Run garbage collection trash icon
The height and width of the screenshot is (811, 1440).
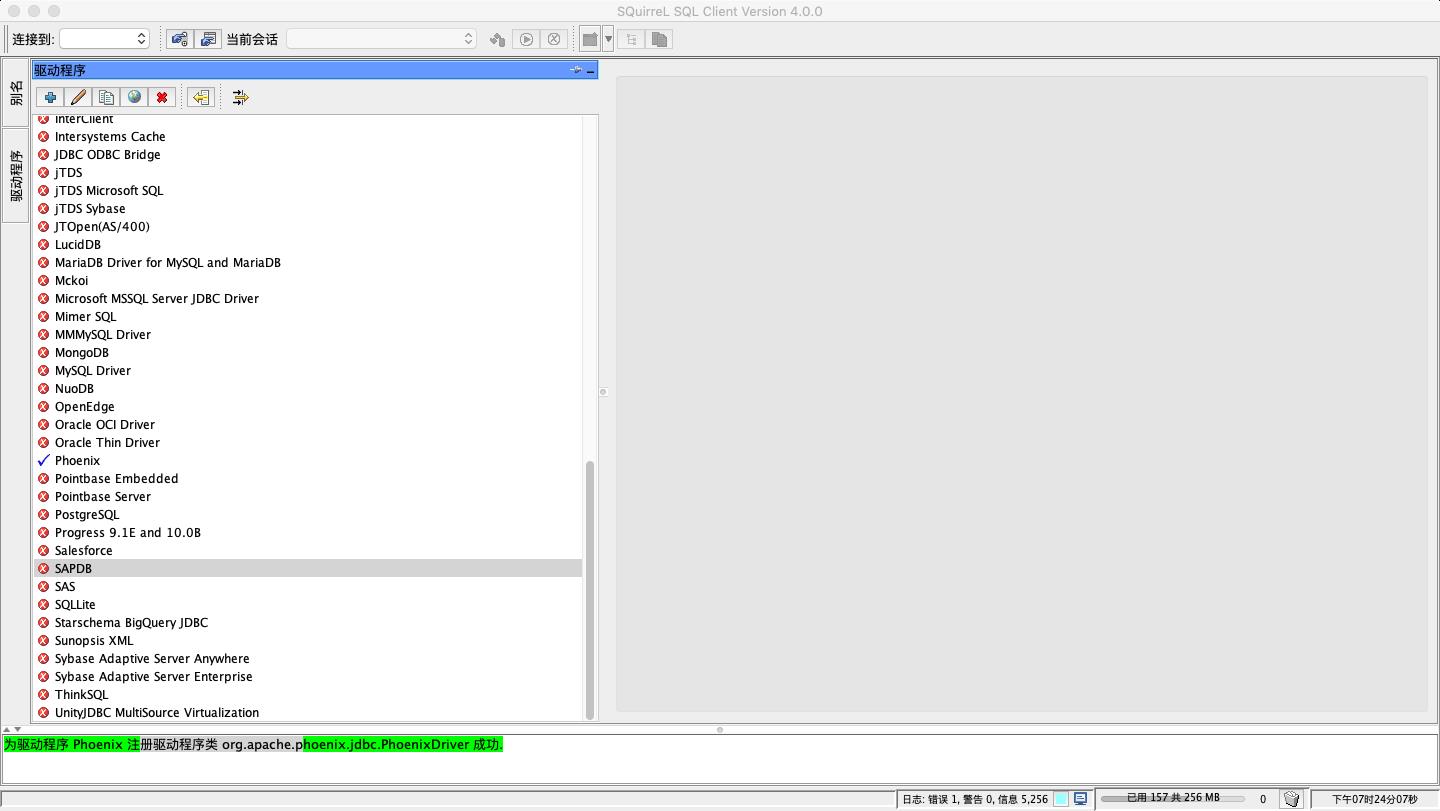pos(1291,799)
